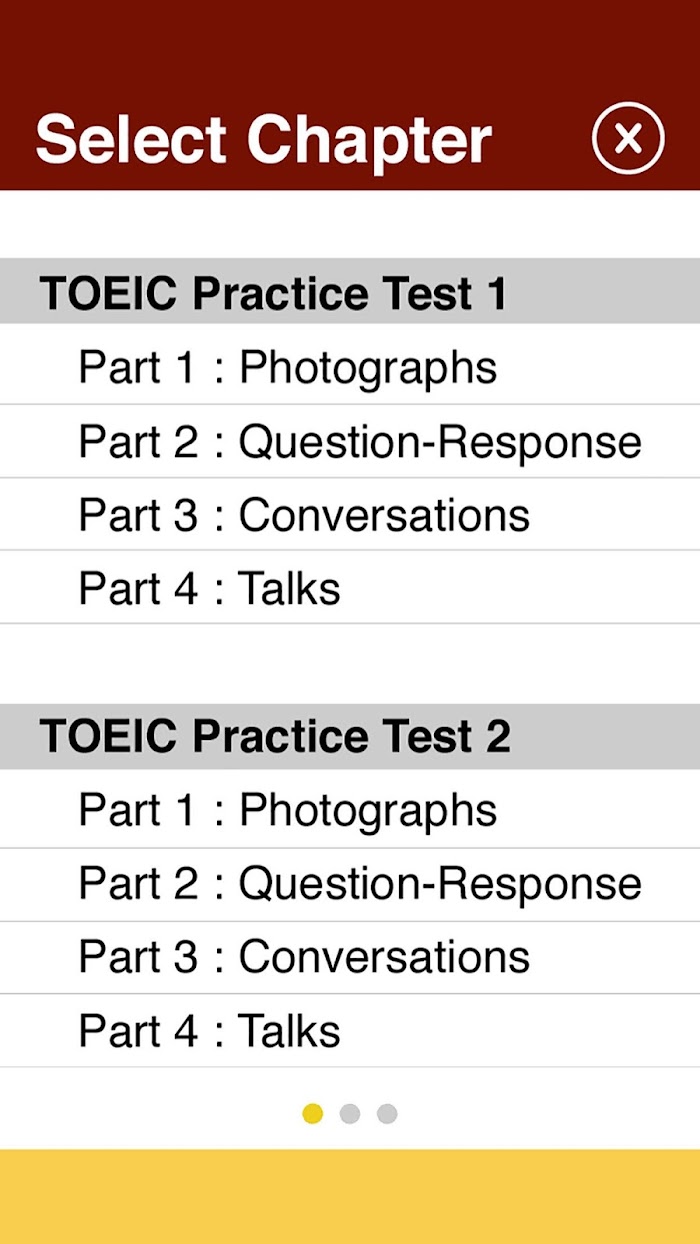Tap the Select Chapter title
Screen dimensions: 700x1244
tap(264, 140)
